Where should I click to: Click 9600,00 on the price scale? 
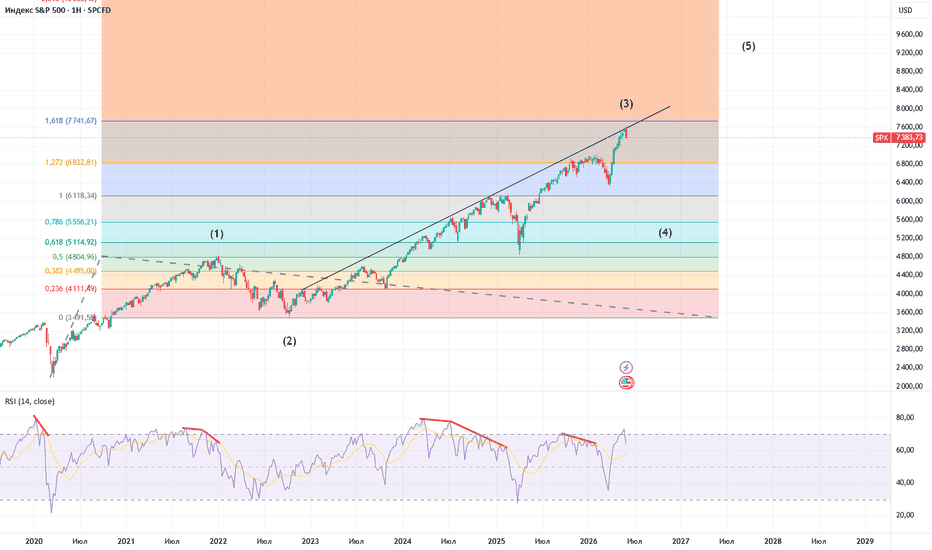pos(909,34)
